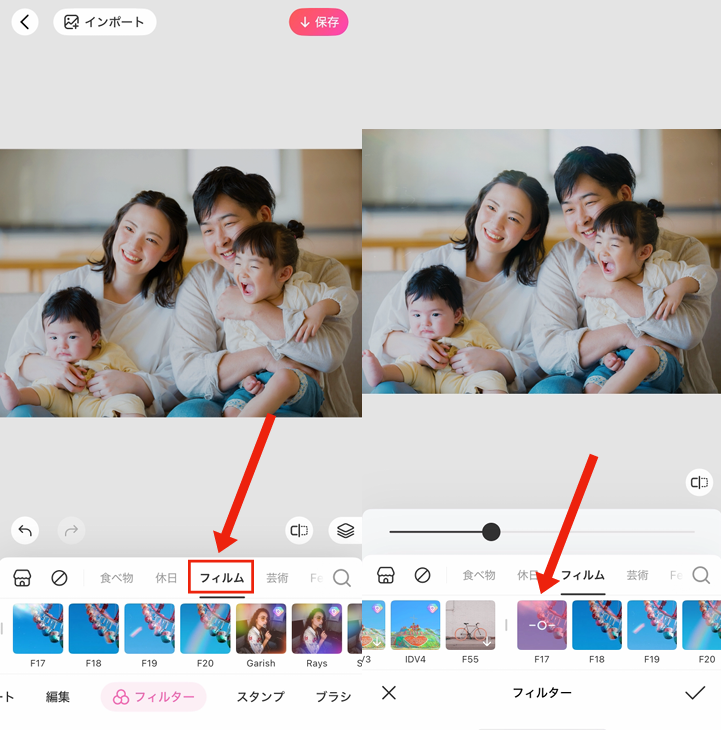Select 芸術 filter category in left screen
The height and width of the screenshot is (730, 721).
click(x=277, y=578)
